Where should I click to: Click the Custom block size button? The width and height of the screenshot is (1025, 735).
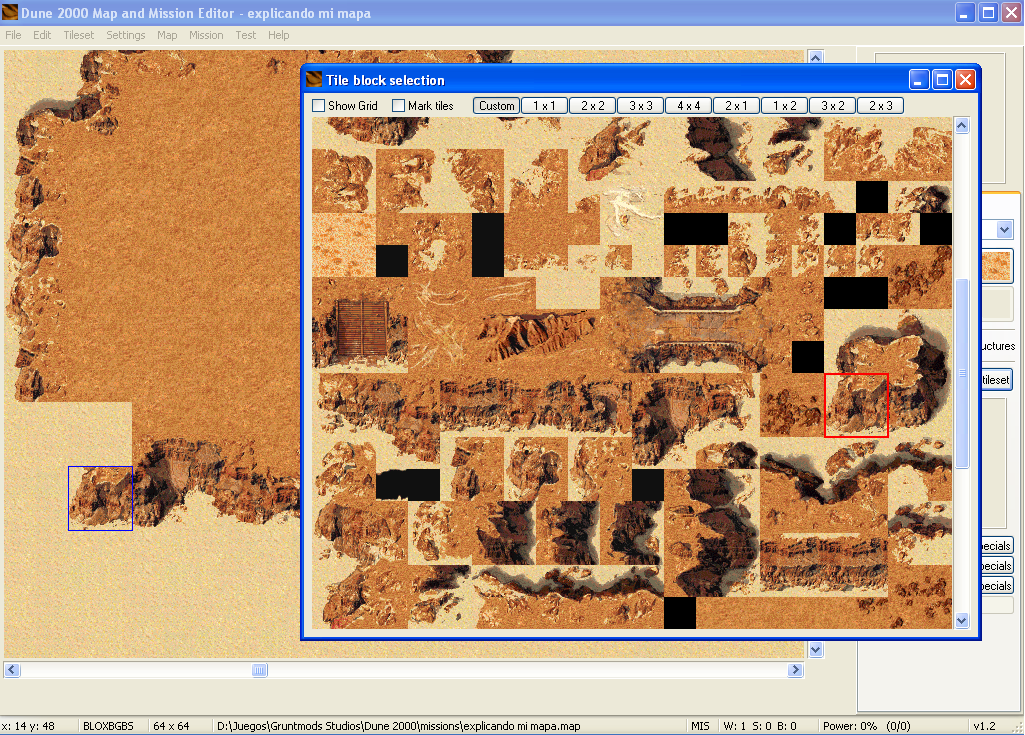pyautogui.click(x=496, y=105)
